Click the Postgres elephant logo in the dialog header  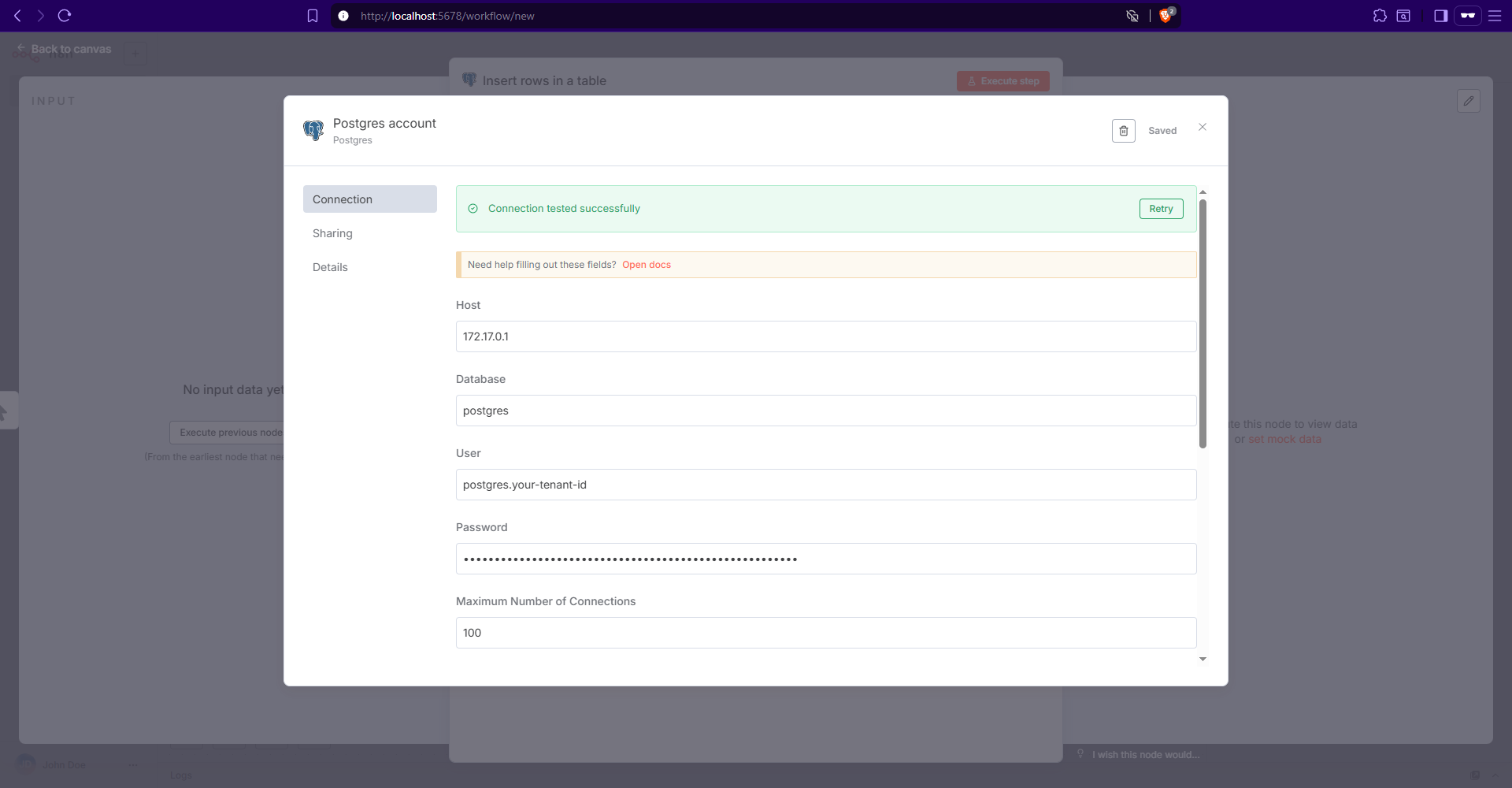(313, 131)
